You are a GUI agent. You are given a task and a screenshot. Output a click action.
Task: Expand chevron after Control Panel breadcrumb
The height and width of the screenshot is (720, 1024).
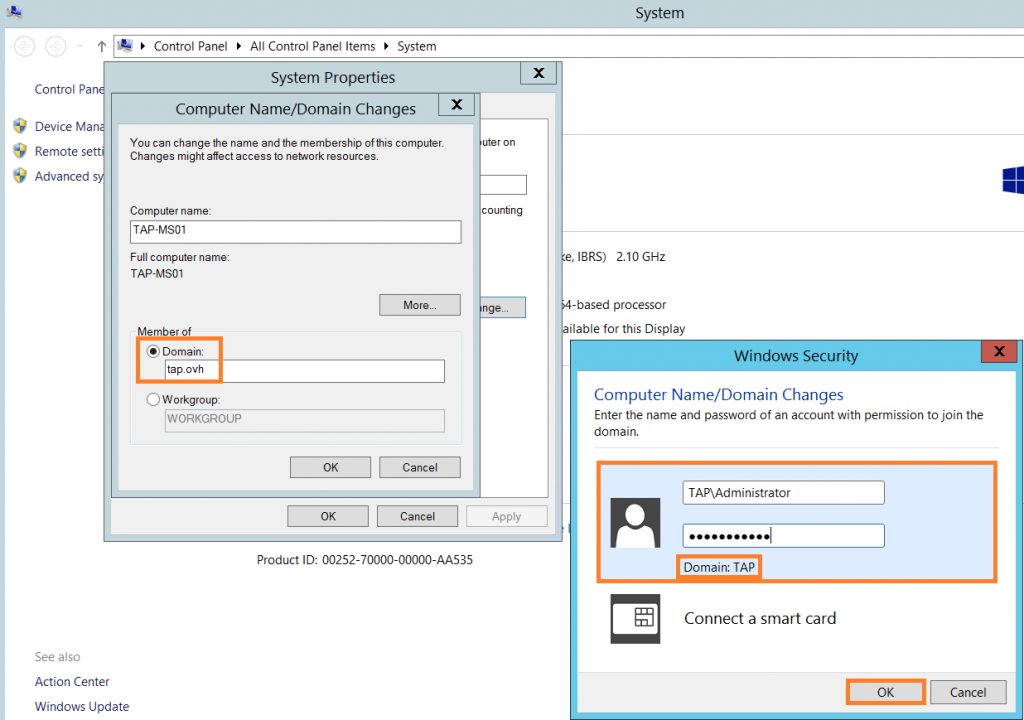click(x=238, y=46)
